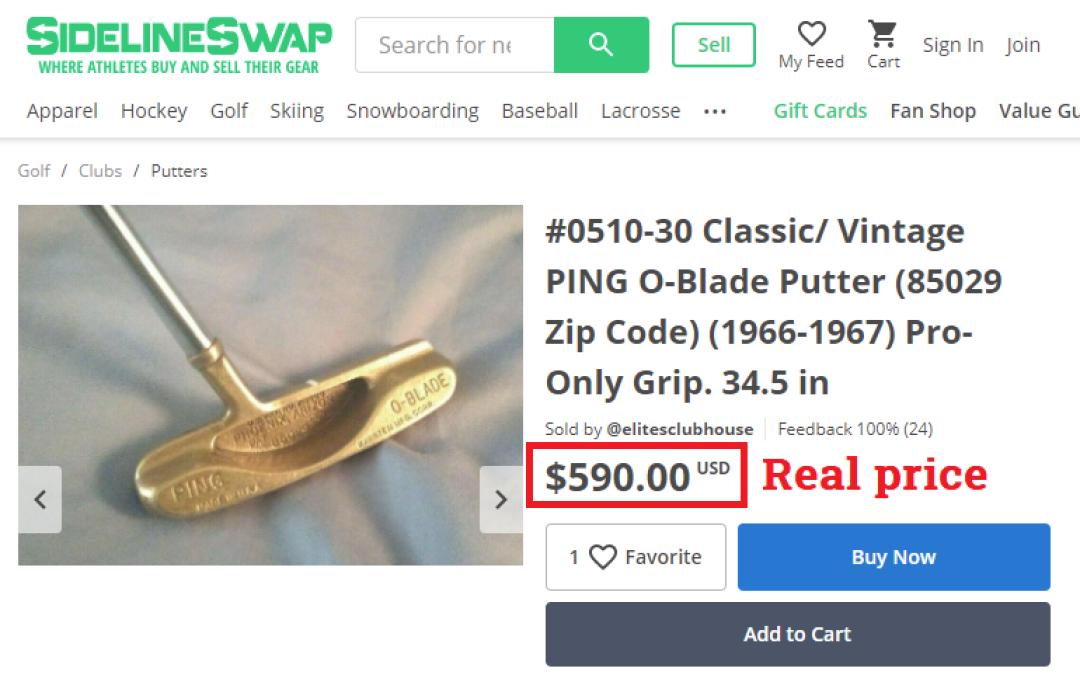Open the Hockey category
1080x682 pixels.
tap(154, 111)
